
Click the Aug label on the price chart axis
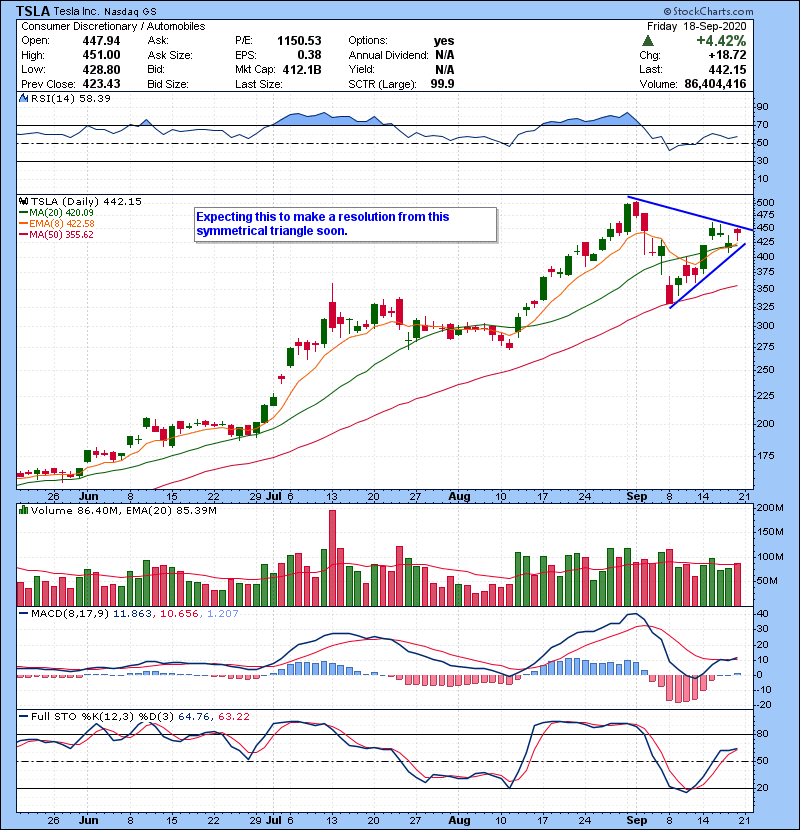pyautogui.click(x=459, y=496)
